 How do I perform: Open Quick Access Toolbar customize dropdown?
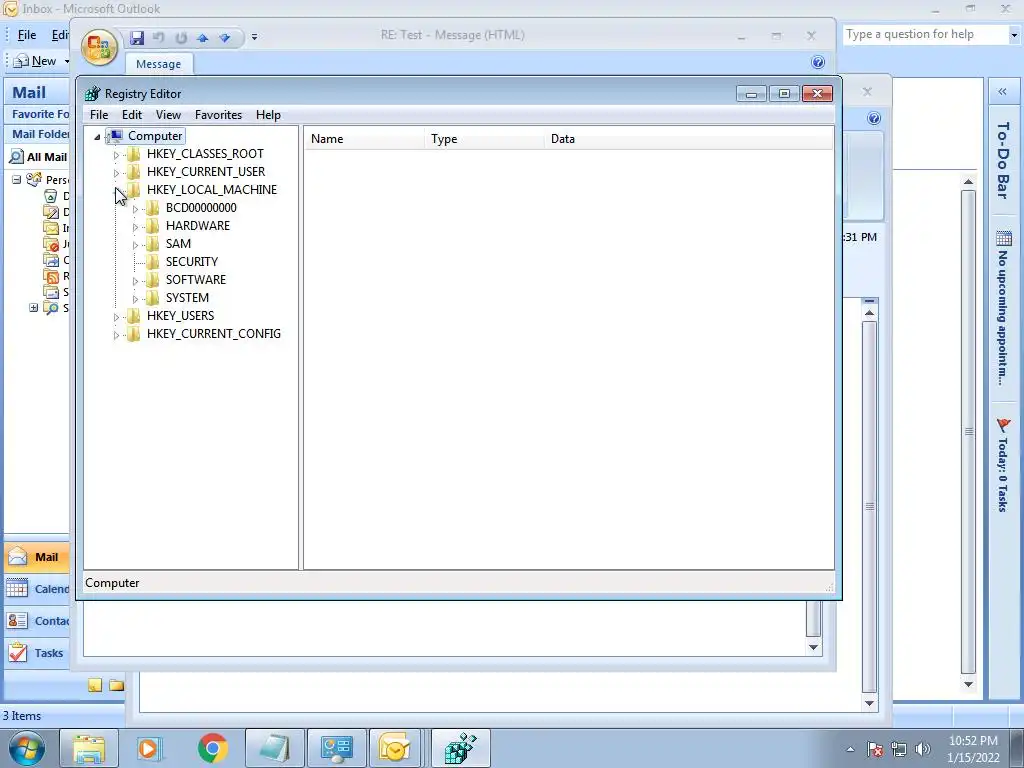[x=254, y=37]
